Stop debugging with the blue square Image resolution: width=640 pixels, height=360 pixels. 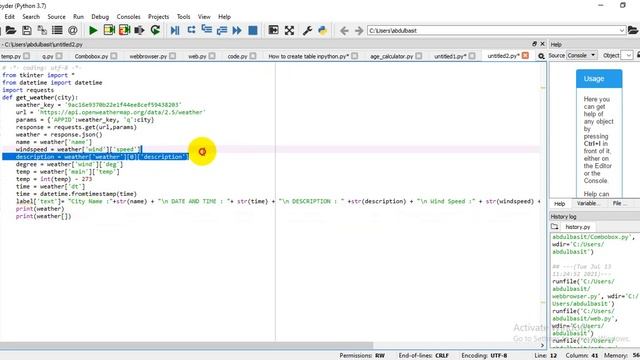[x=253, y=31]
